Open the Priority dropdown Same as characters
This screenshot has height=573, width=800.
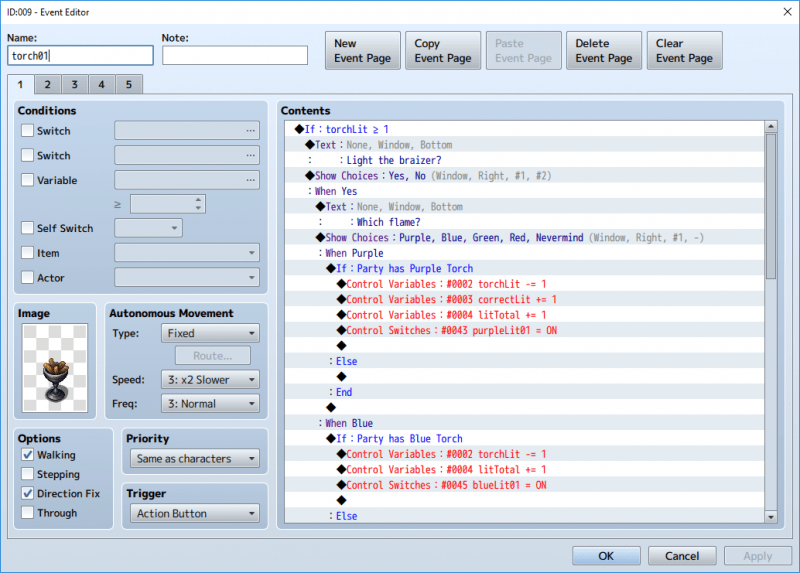coord(194,459)
